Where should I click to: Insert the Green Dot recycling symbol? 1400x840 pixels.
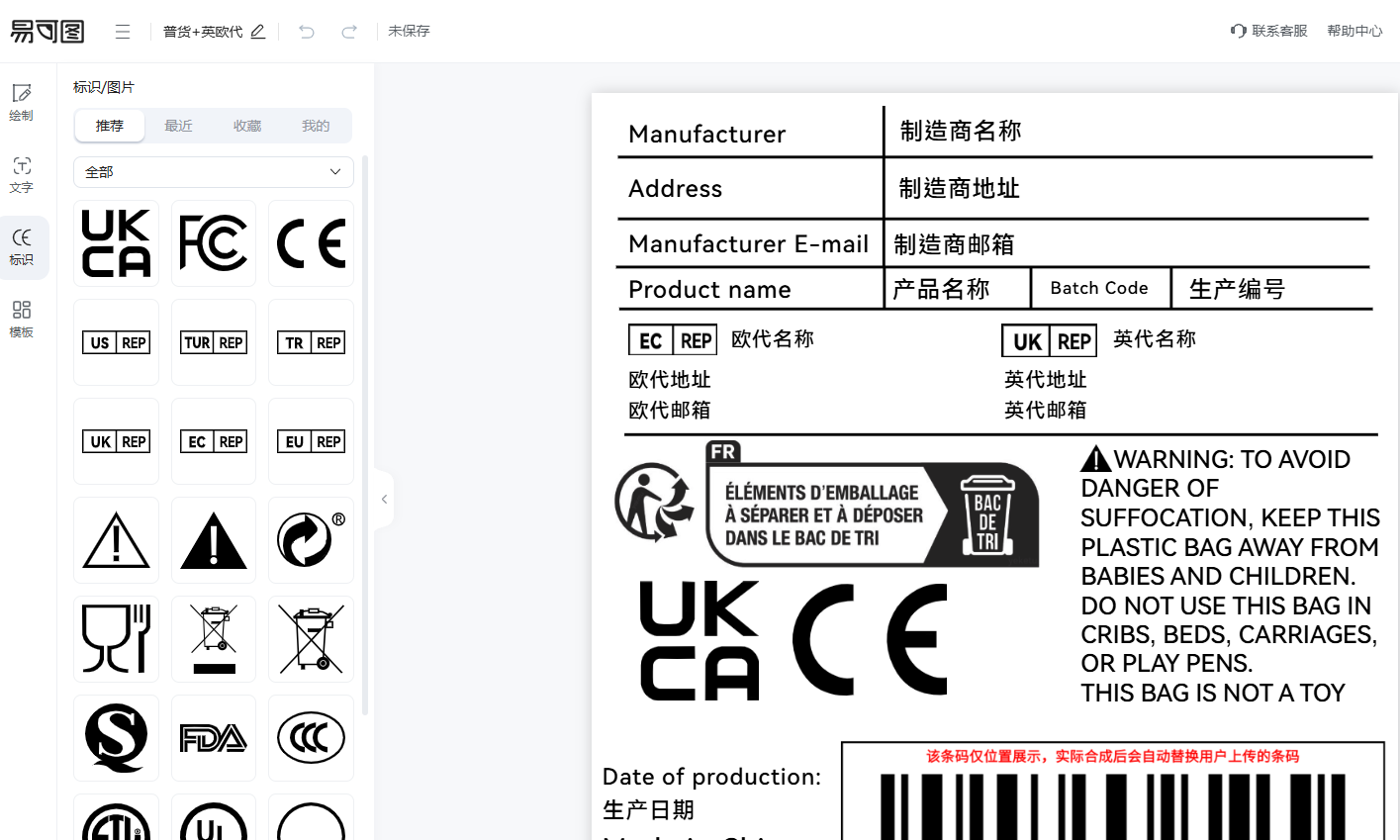click(311, 540)
